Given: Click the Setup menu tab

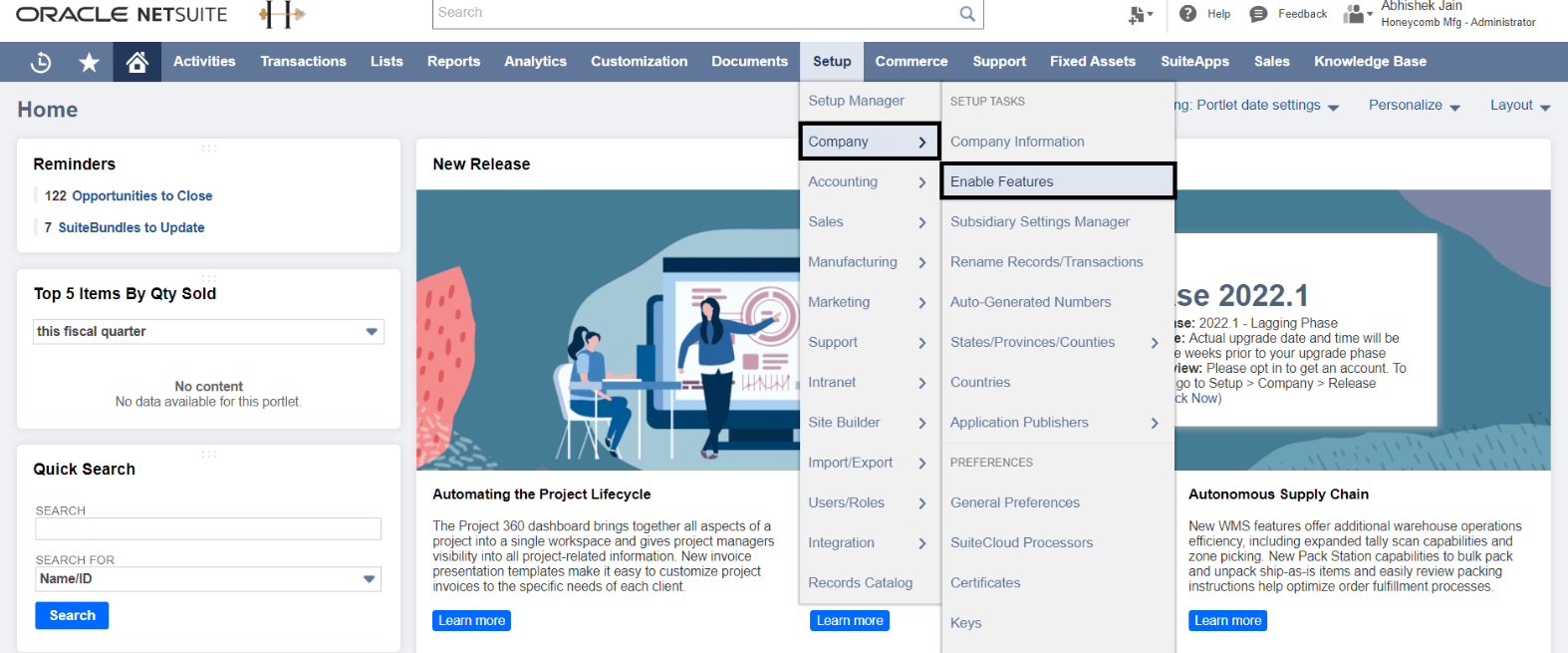Looking at the screenshot, I should pyautogui.click(x=832, y=62).
